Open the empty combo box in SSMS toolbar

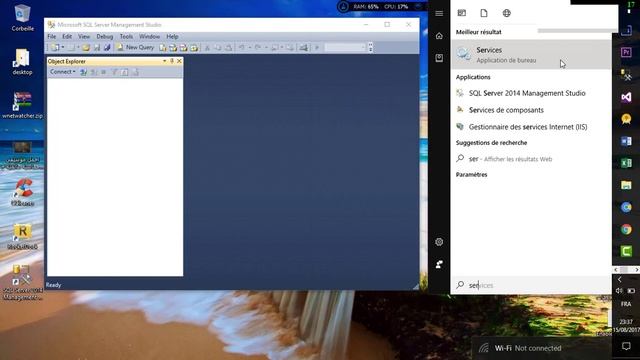(345, 48)
